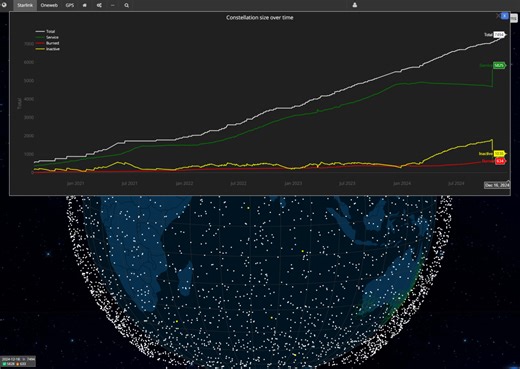
Task: Click the Jul 2021 axis label
Action: [129, 183]
